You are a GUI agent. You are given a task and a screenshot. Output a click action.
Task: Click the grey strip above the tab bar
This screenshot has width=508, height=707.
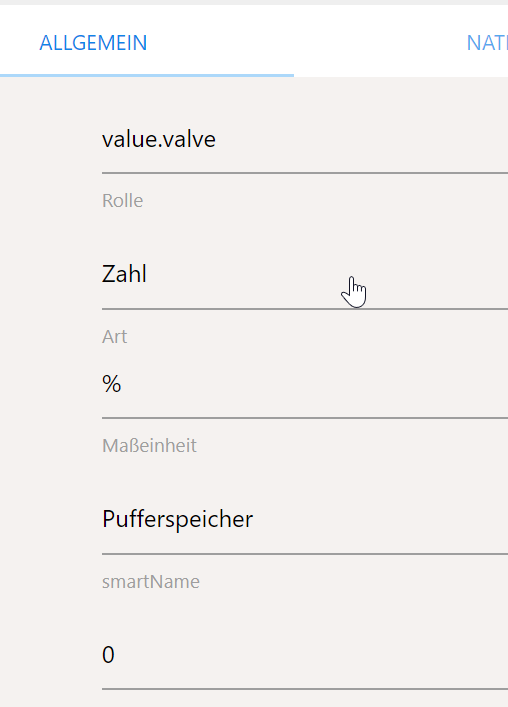click(254, 2)
